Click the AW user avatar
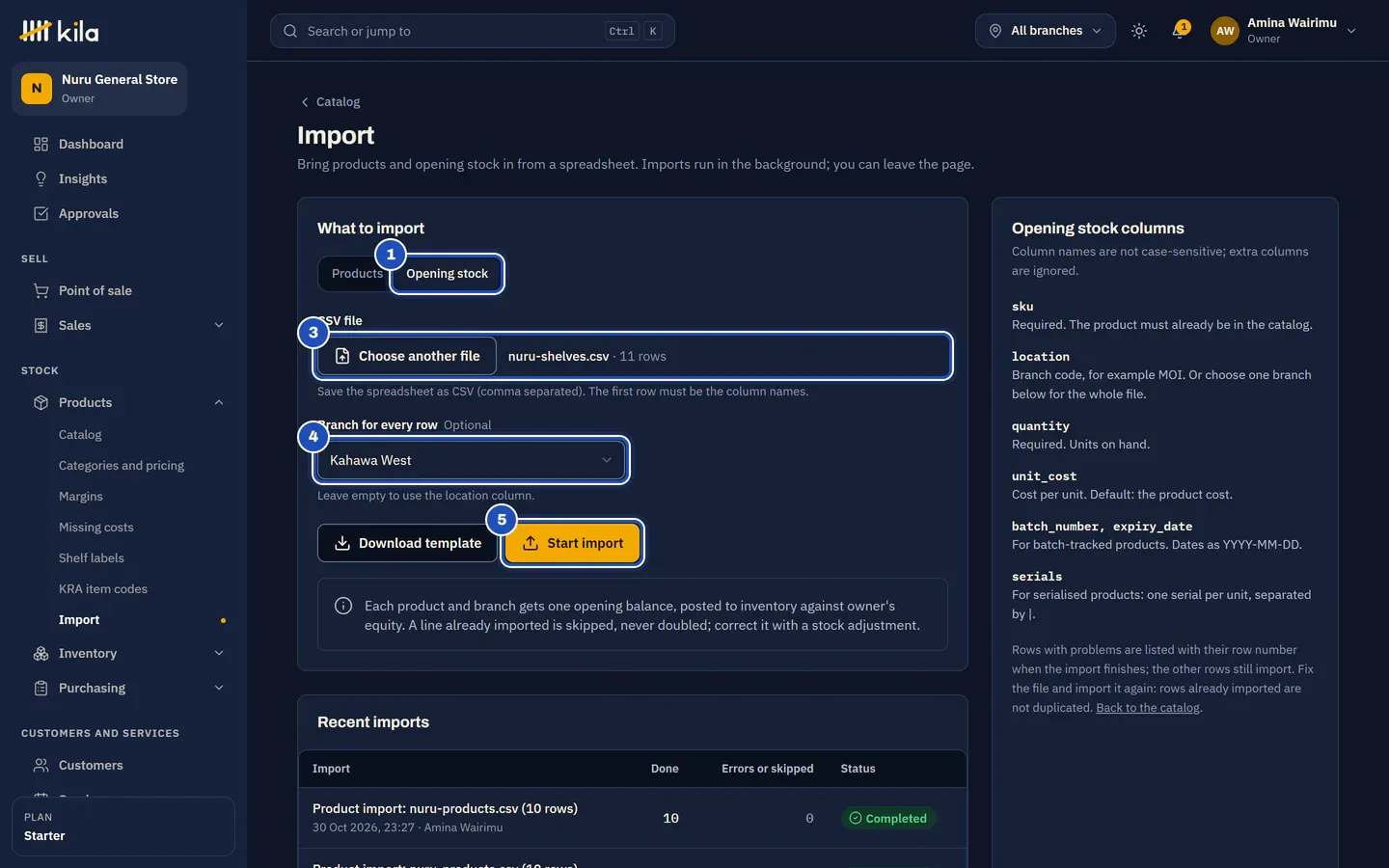 click(x=1225, y=31)
